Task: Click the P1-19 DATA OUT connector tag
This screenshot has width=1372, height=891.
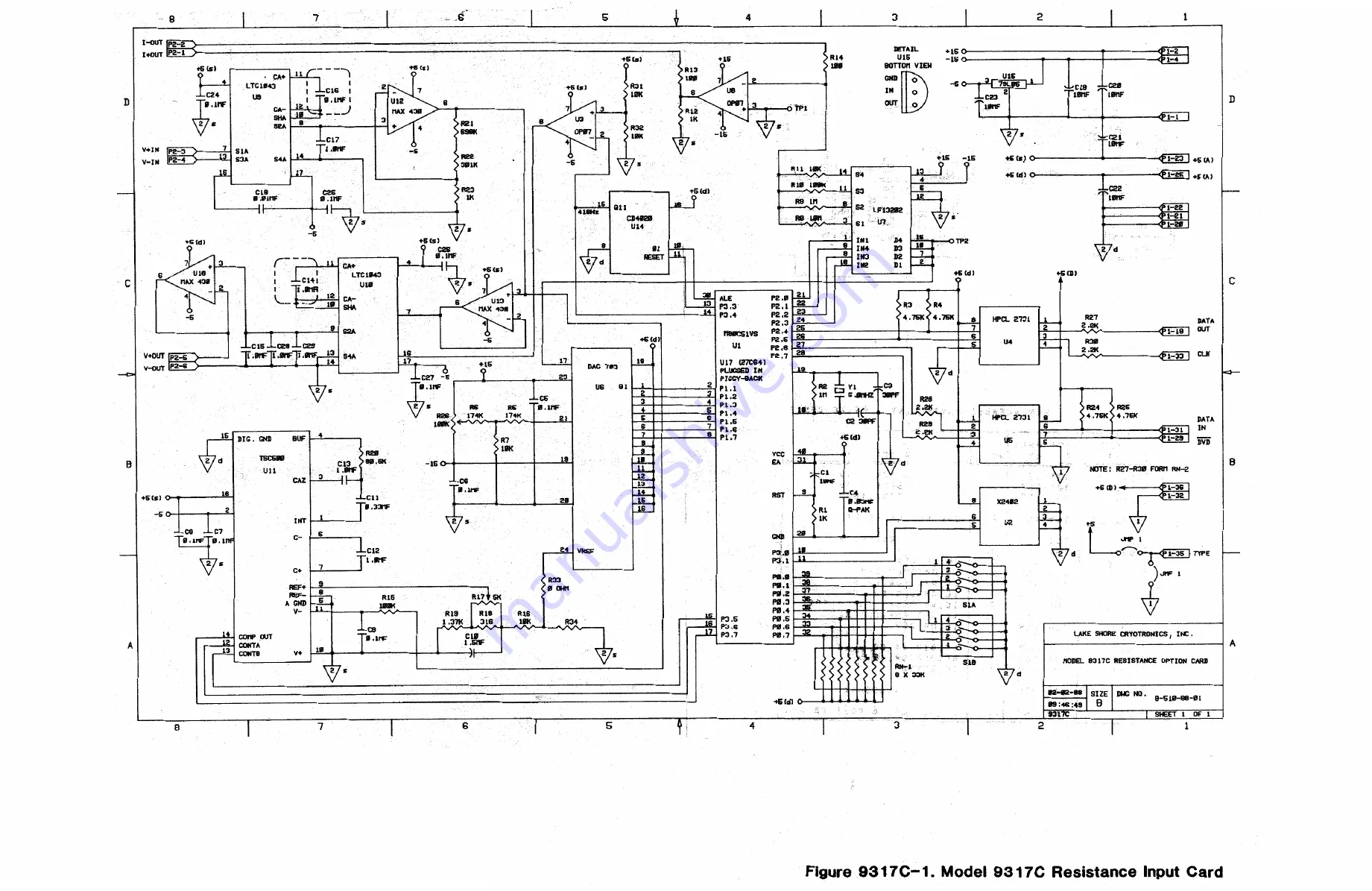Action: (1174, 331)
